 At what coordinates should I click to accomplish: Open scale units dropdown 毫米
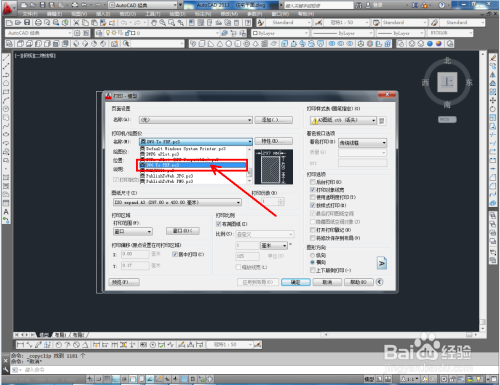point(274,245)
